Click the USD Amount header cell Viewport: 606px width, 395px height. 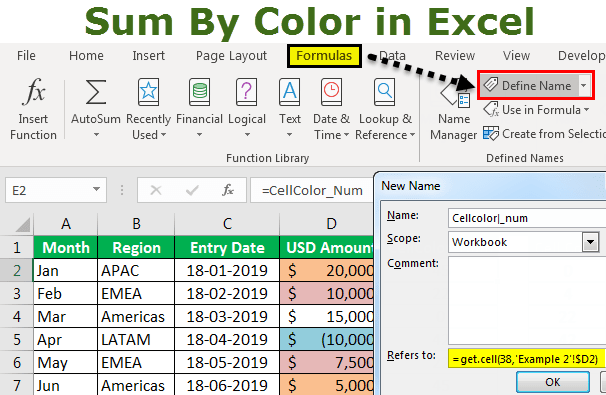[327, 247]
